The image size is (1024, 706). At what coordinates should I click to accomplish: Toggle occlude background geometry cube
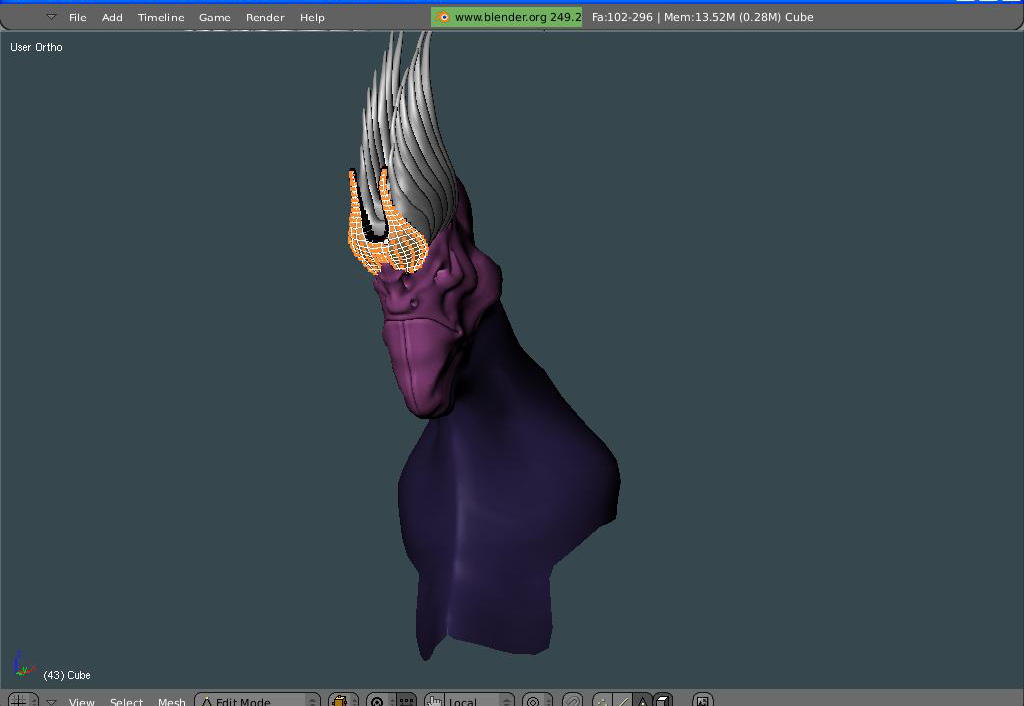[x=662, y=701]
